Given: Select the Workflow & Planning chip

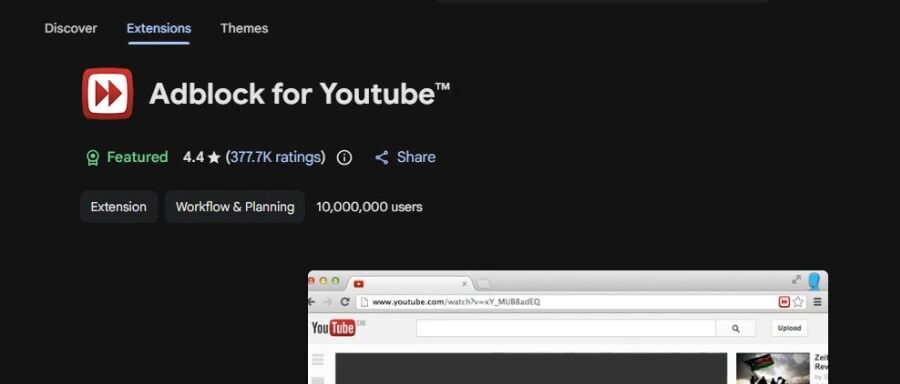Looking at the screenshot, I should point(235,207).
